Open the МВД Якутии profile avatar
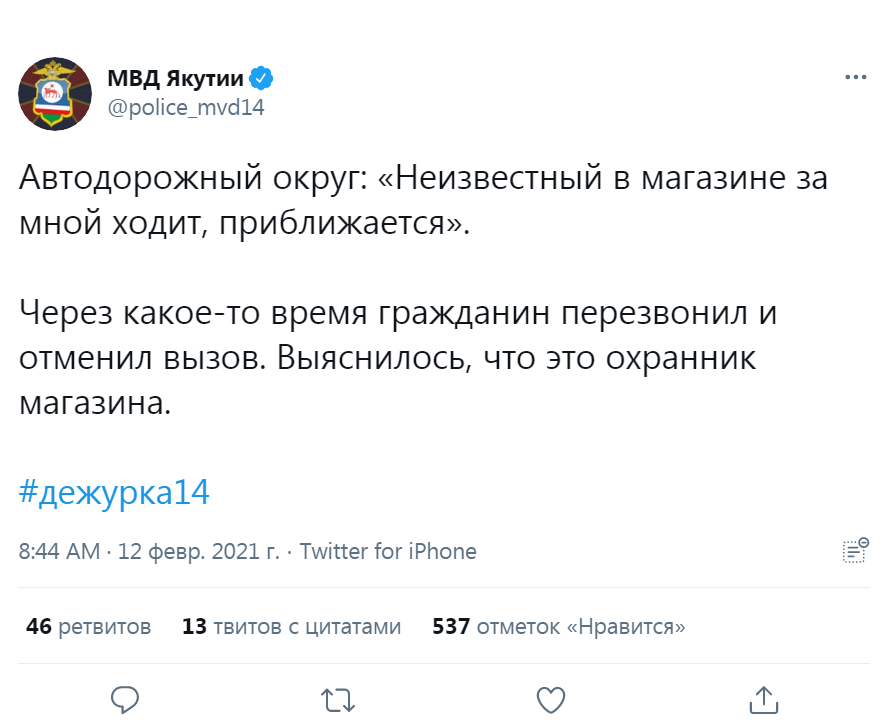Screen dimensions: 888x728 (50, 93)
